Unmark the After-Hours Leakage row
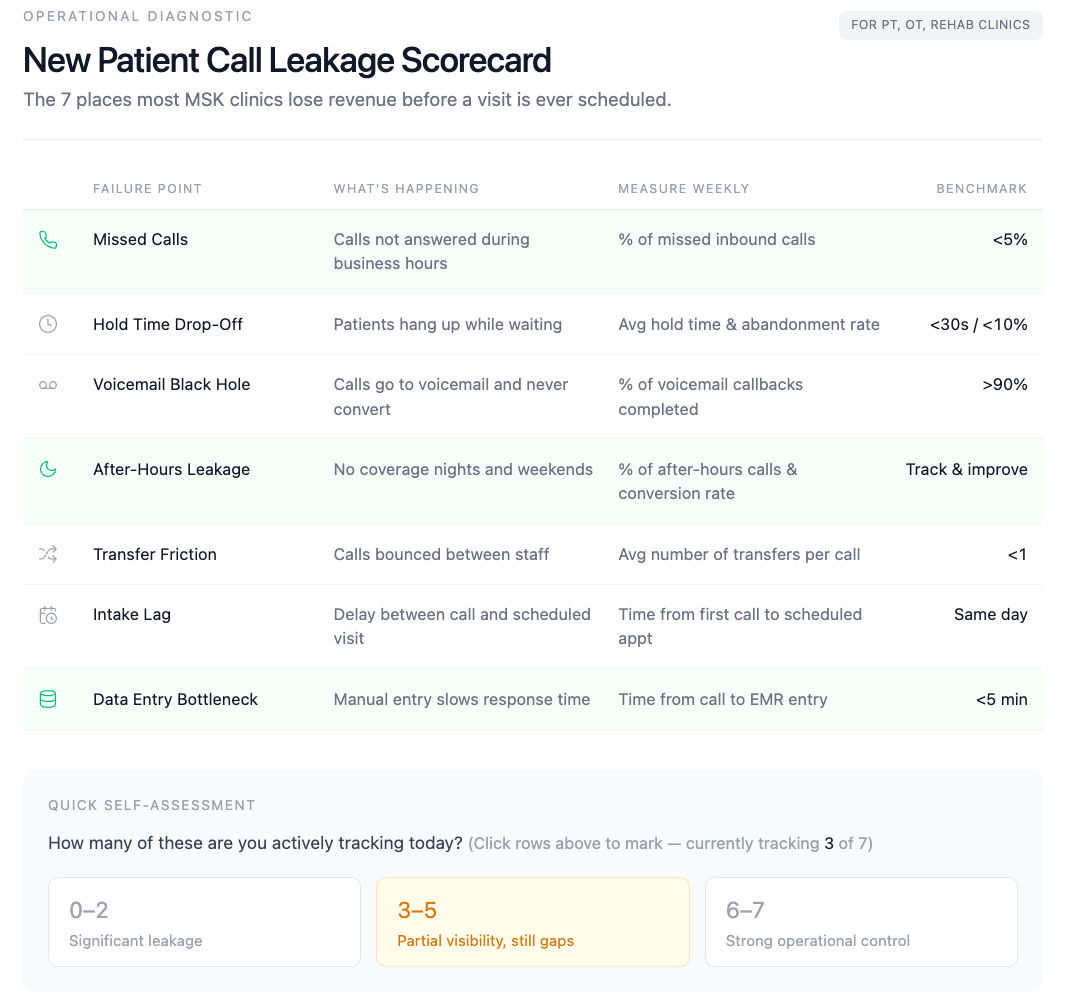1081x1008 pixels. tap(532, 481)
